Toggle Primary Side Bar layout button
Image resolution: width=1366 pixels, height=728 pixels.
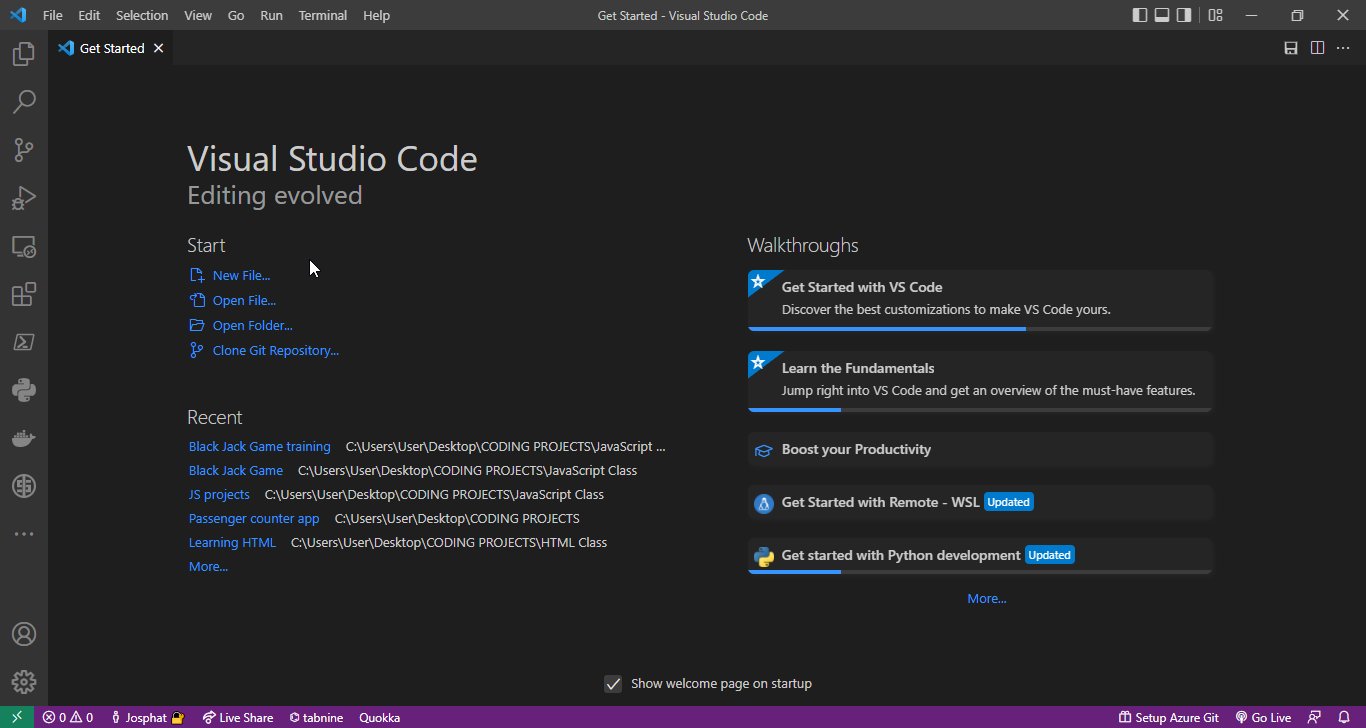(x=1140, y=15)
